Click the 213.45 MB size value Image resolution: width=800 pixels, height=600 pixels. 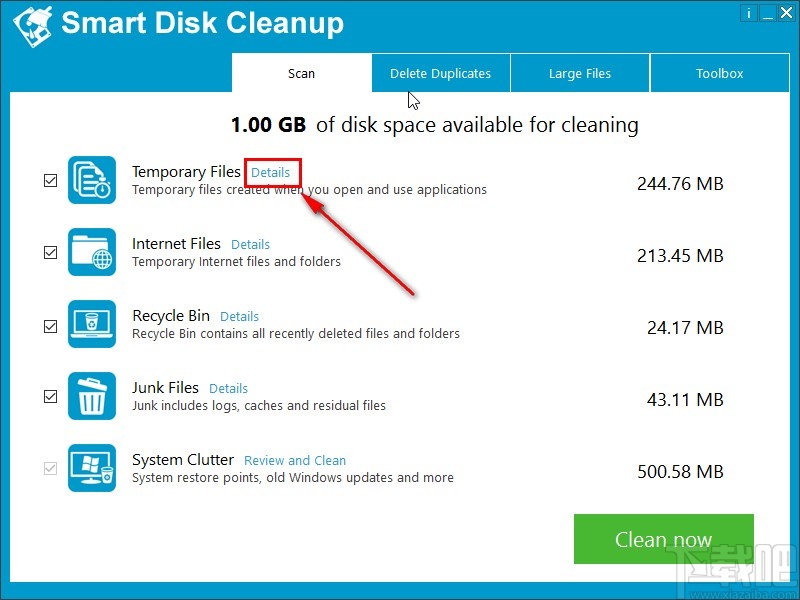coord(680,256)
